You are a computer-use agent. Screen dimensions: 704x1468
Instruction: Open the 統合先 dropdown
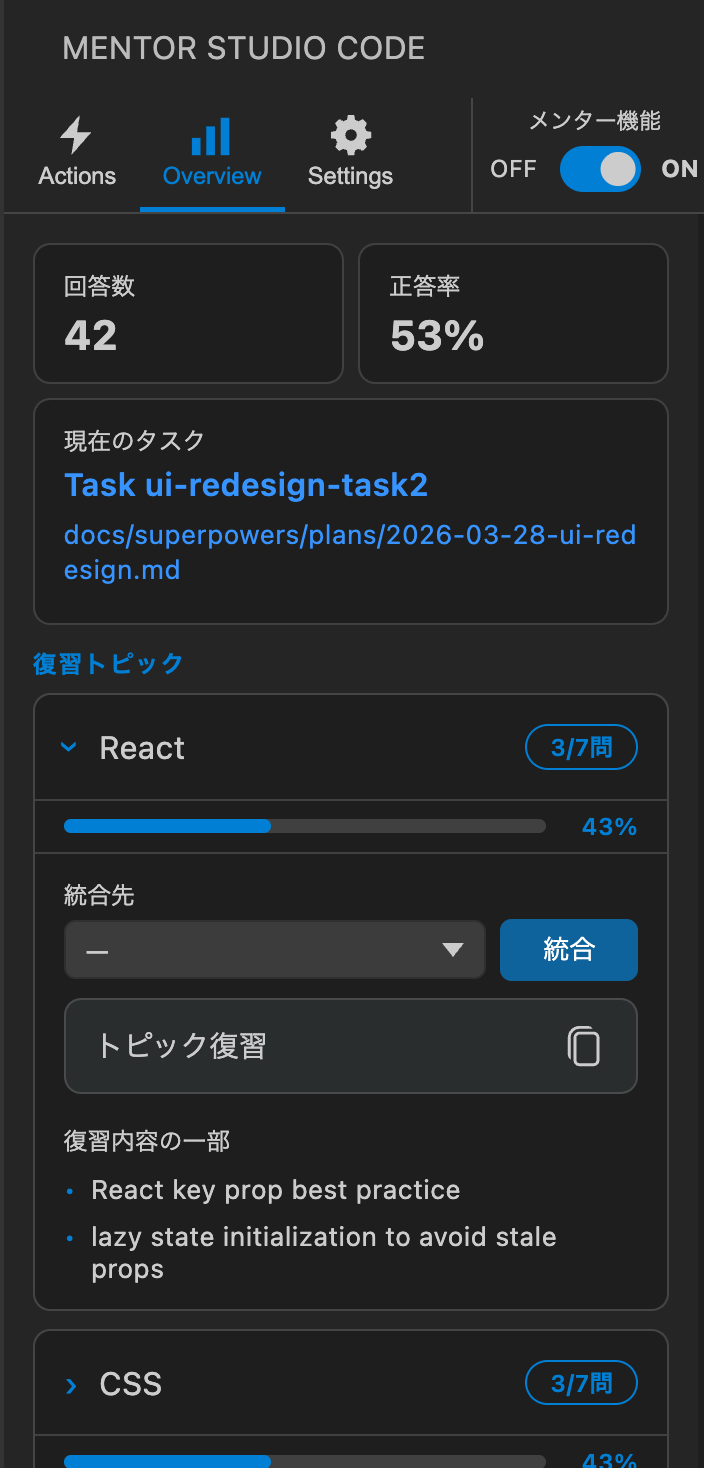pyautogui.click(x=274, y=950)
